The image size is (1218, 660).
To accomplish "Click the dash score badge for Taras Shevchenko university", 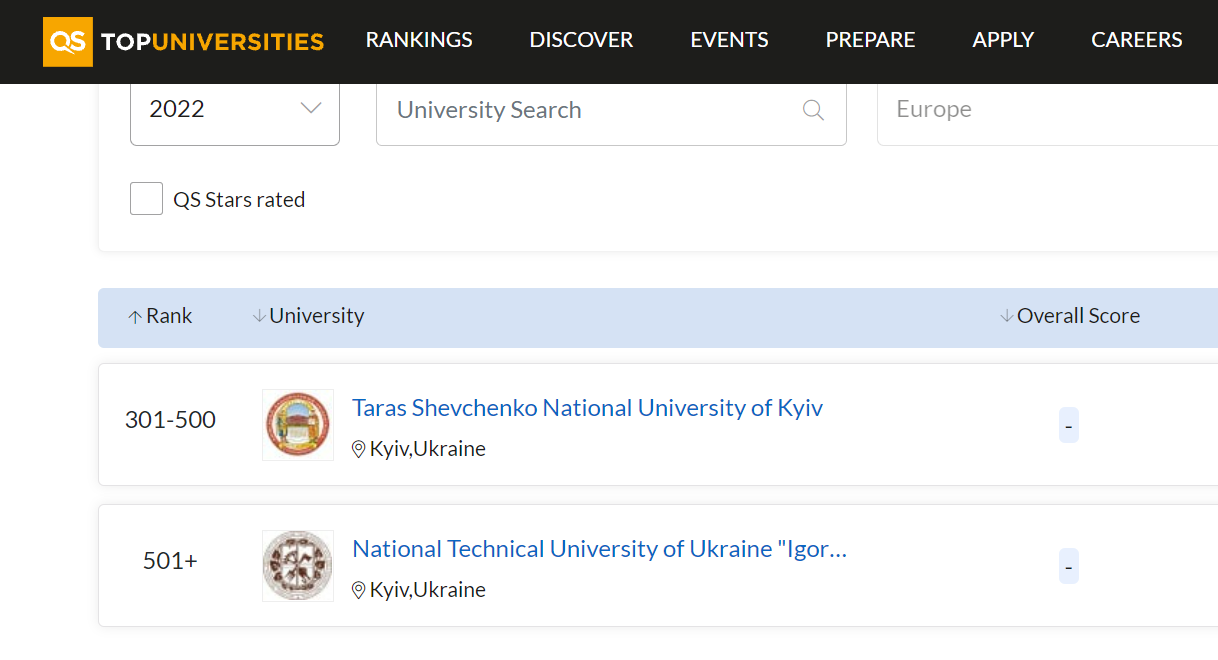I will (1068, 425).
